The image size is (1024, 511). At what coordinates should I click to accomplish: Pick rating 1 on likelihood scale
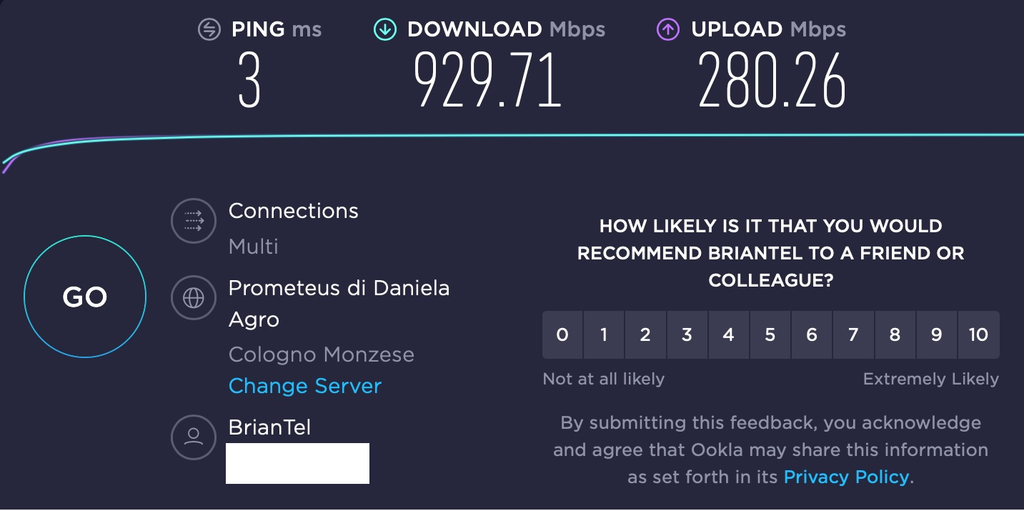pyautogui.click(x=604, y=335)
